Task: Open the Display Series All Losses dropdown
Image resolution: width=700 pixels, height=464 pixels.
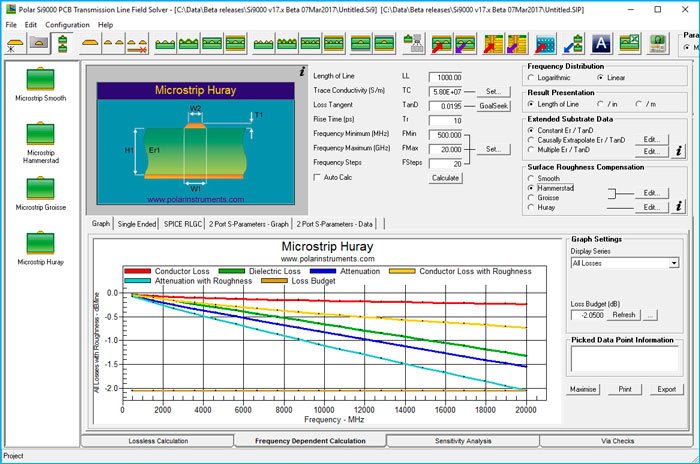Action: 674,263
